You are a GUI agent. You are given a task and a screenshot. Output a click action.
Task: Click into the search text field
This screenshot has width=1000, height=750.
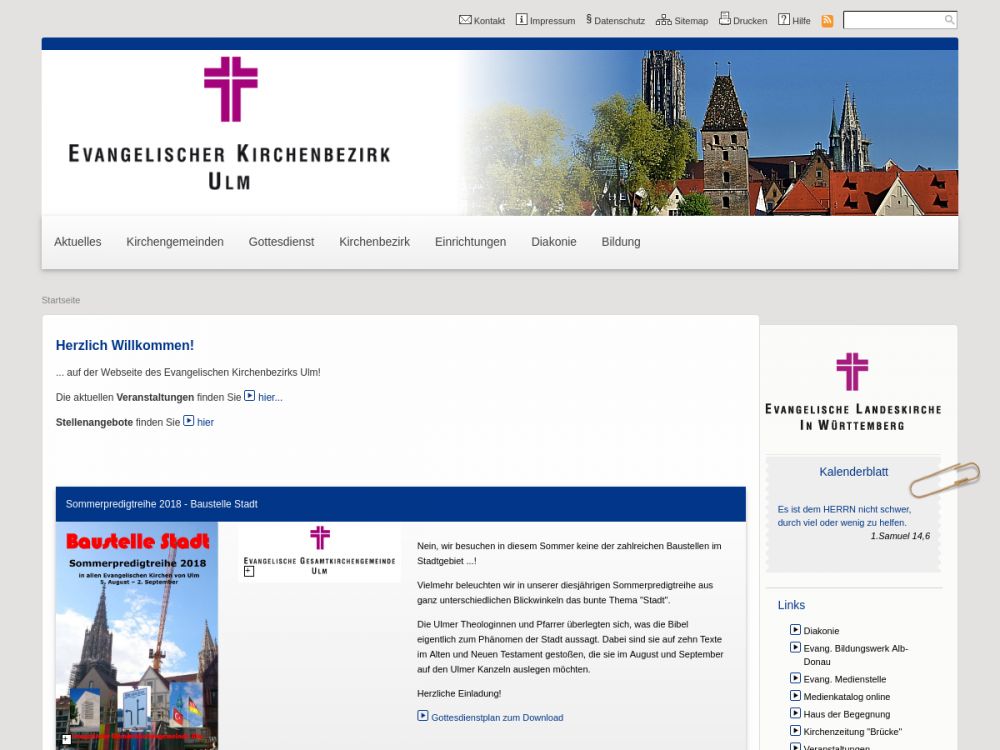coord(893,20)
